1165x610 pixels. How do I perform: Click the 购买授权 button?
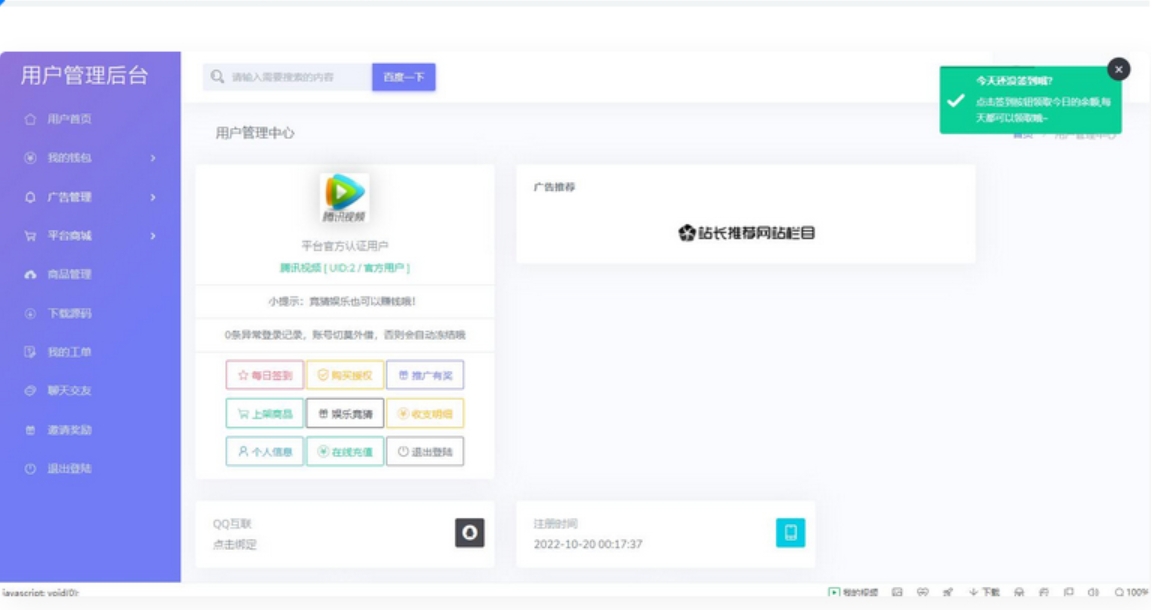345,375
